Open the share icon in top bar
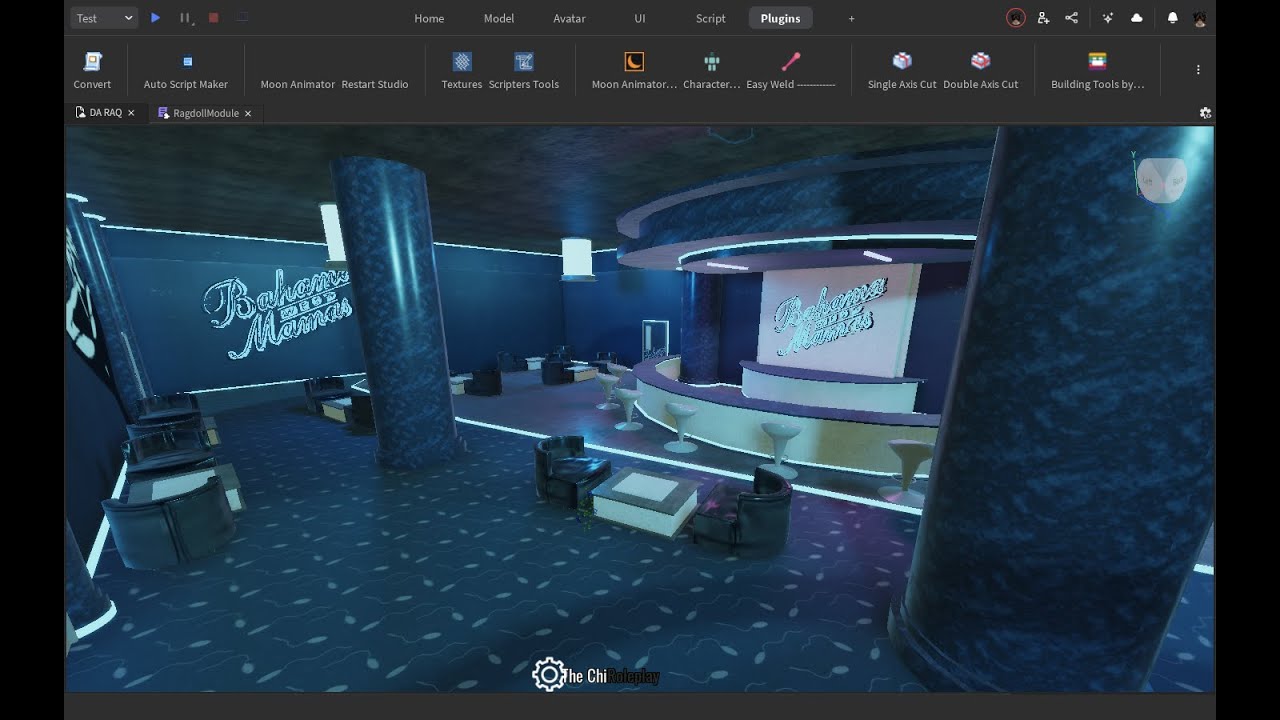 point(1071,18)
